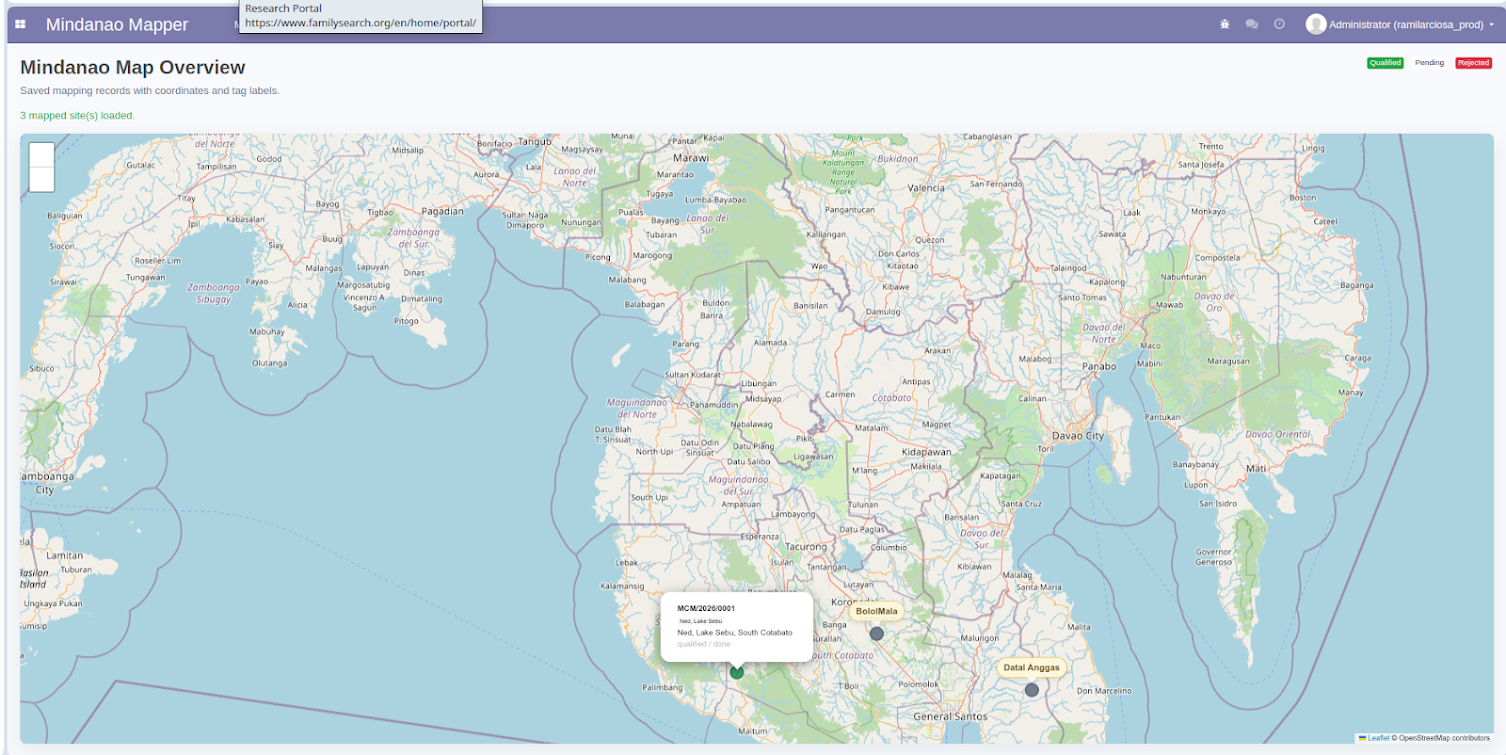
Task: Click the BololMala tag label
Action: (x=877, y=611)
